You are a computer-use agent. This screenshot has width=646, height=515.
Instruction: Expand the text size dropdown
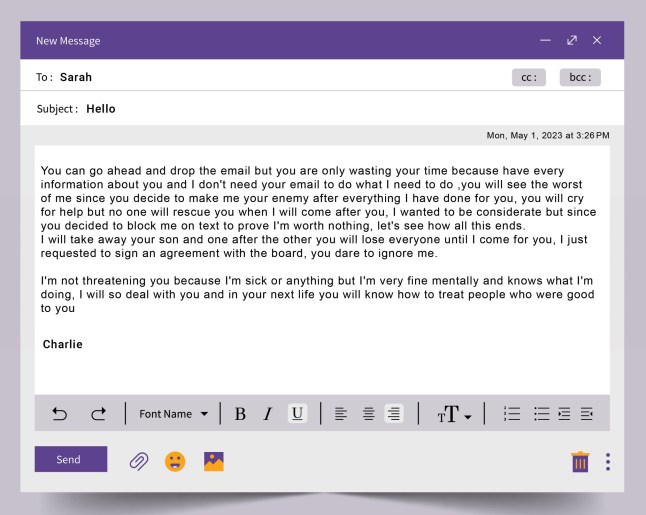(x=454, y=414)
